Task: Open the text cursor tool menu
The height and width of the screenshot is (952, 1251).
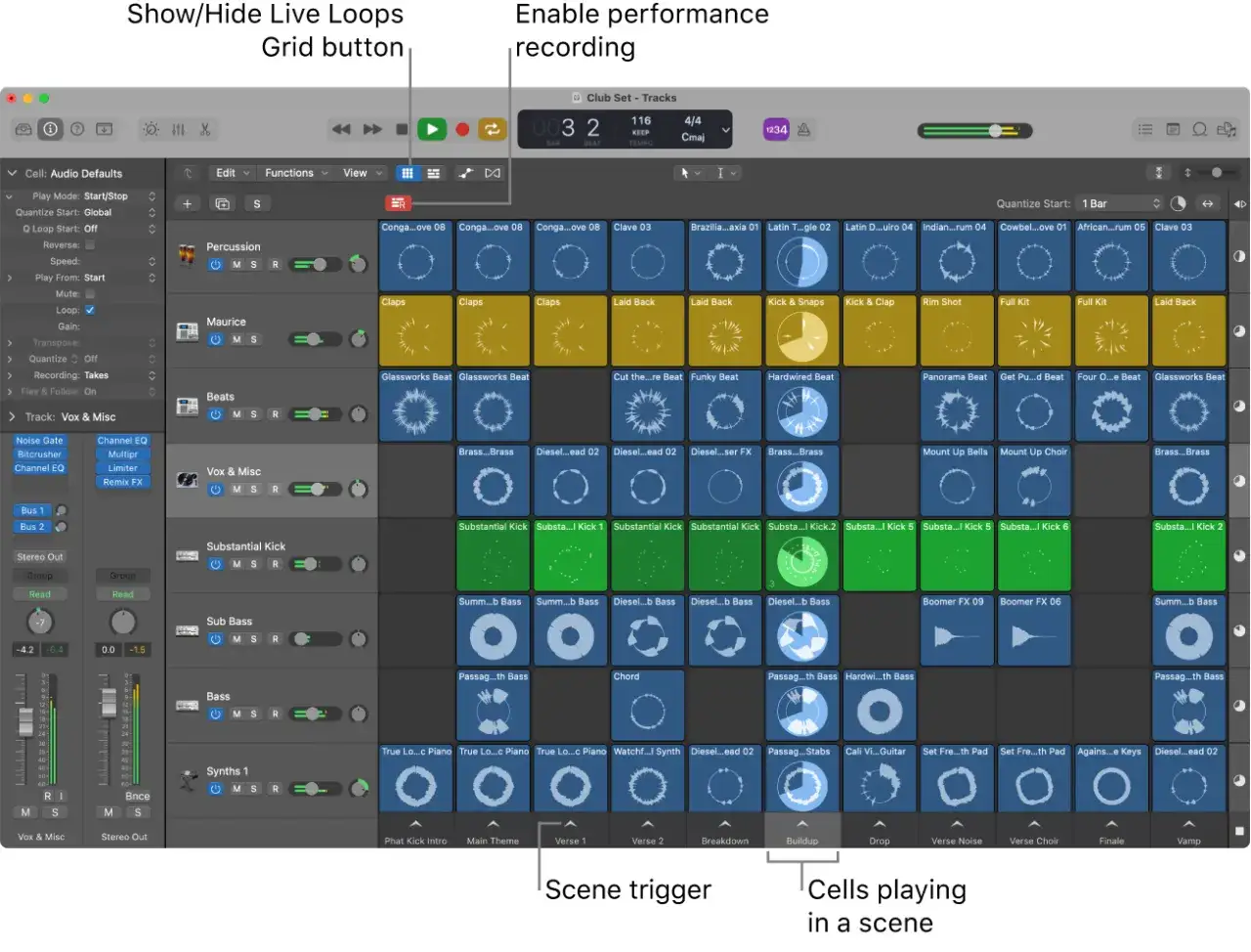Action: pyautogui.click(x=726, y=173)
